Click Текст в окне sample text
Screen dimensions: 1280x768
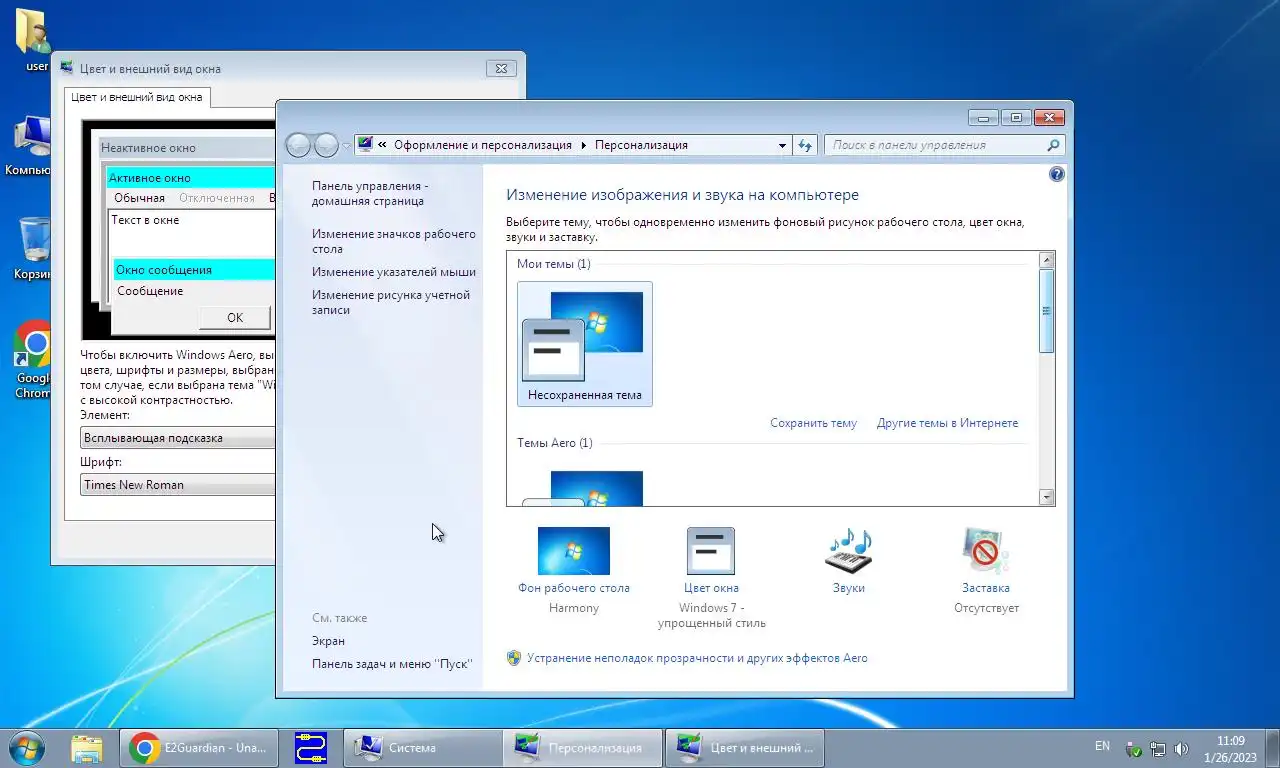(x=145, y=220)
